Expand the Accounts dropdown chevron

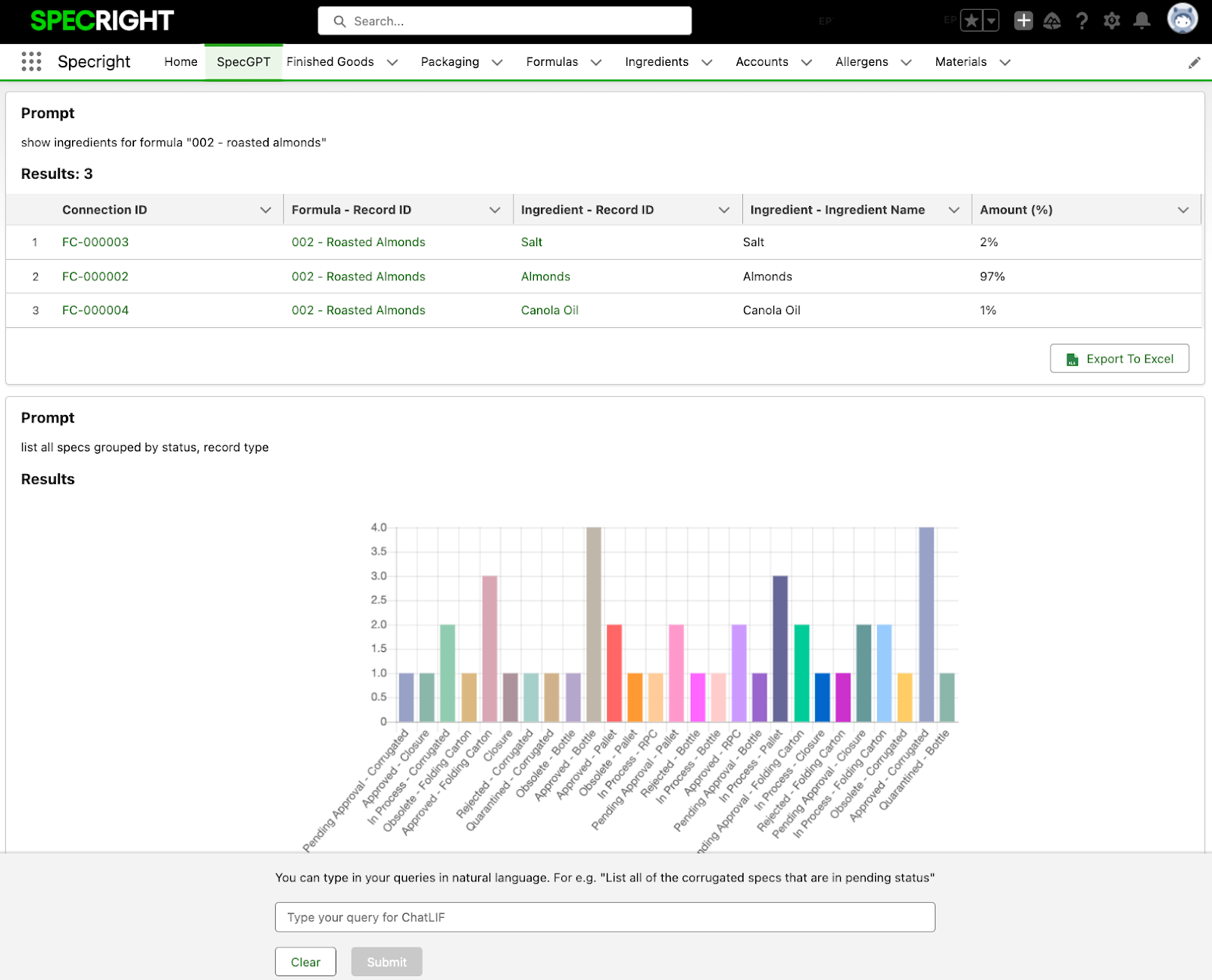pos(806,63)
